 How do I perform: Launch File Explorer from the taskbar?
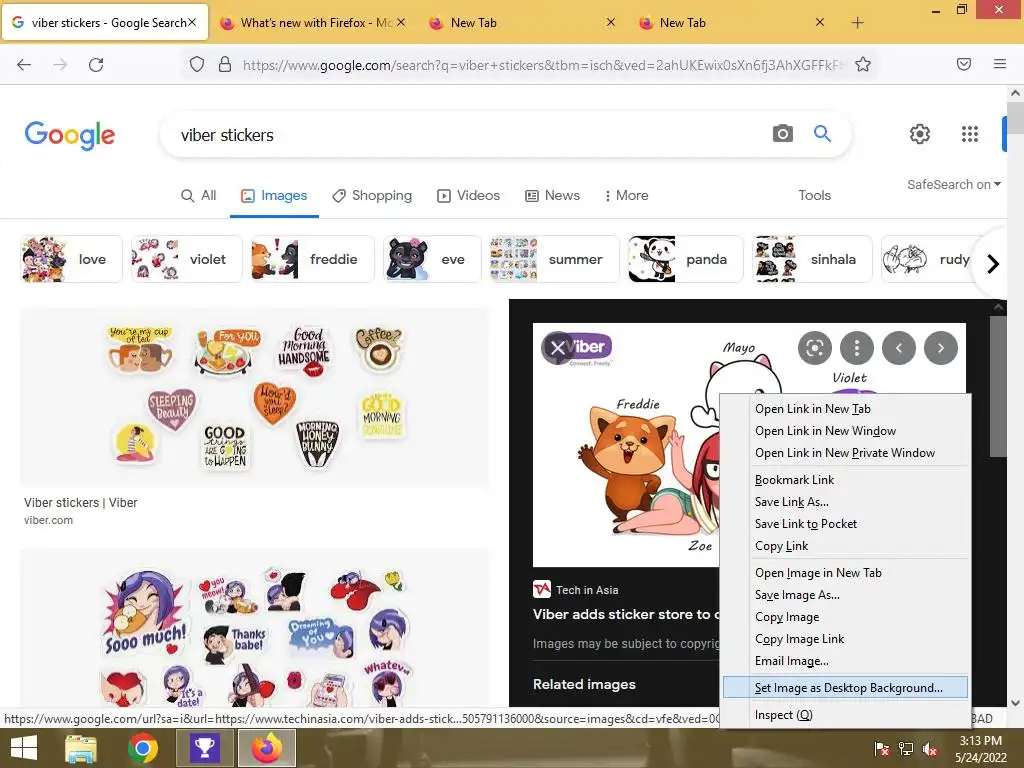click(x=81, y=748)
